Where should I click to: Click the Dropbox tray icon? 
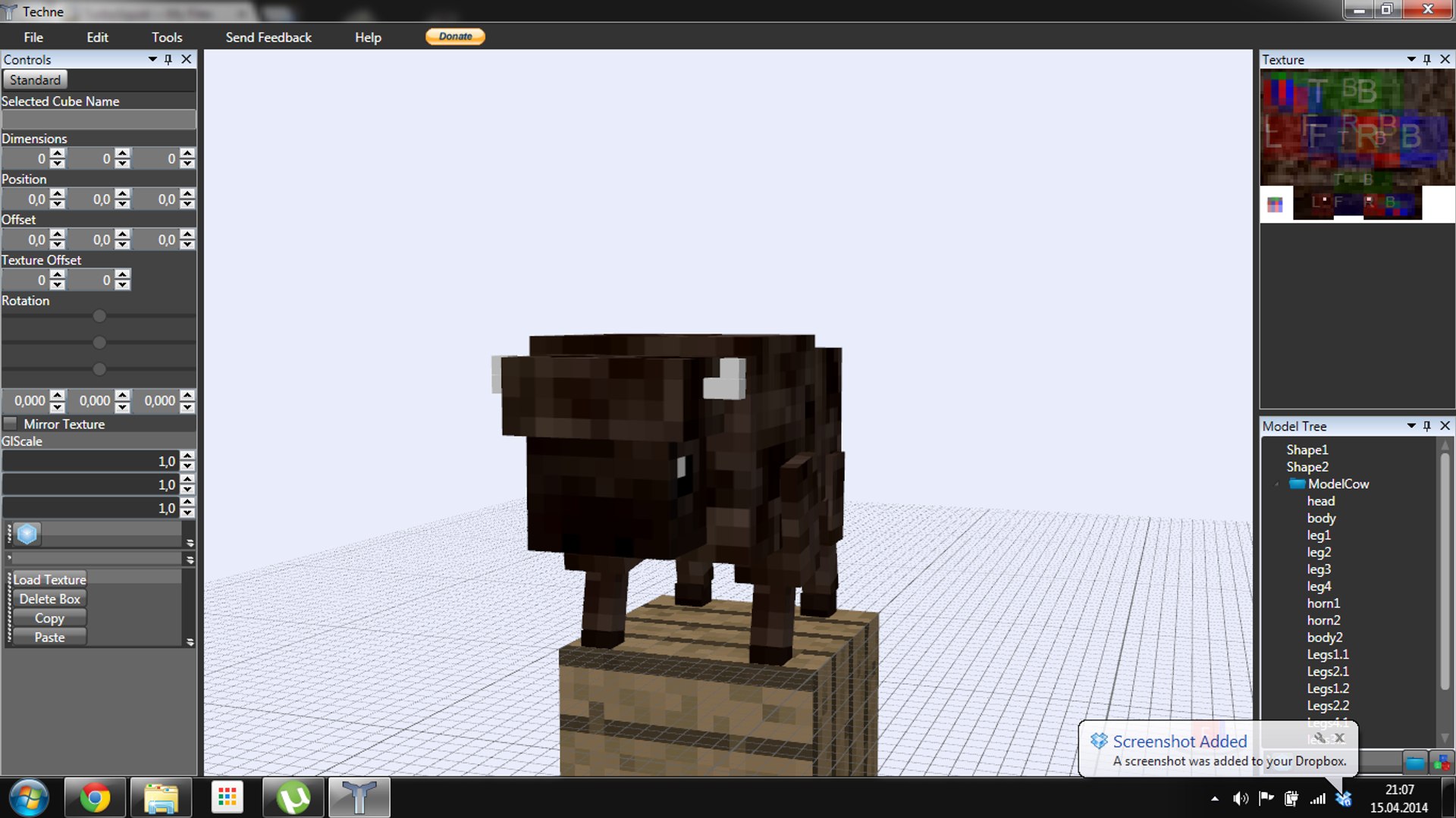pos(1344,798)
